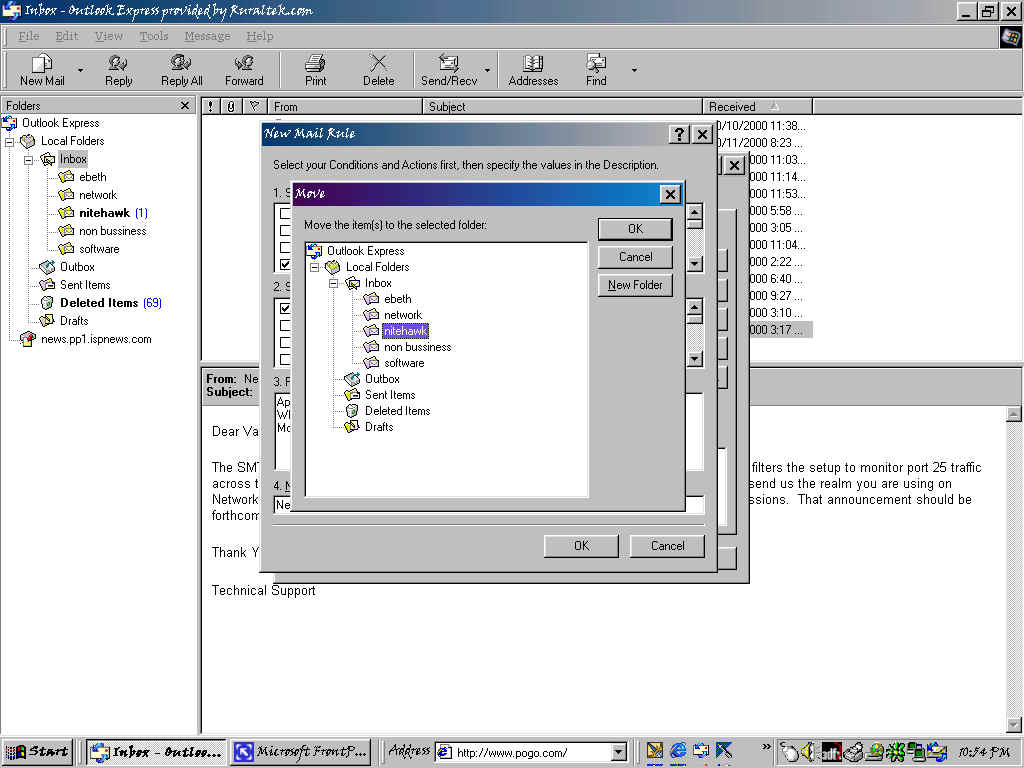This screenshot has height=768, width=1024.
Task: Create a New Folder in the Move dialog
Action: [635, 285]
